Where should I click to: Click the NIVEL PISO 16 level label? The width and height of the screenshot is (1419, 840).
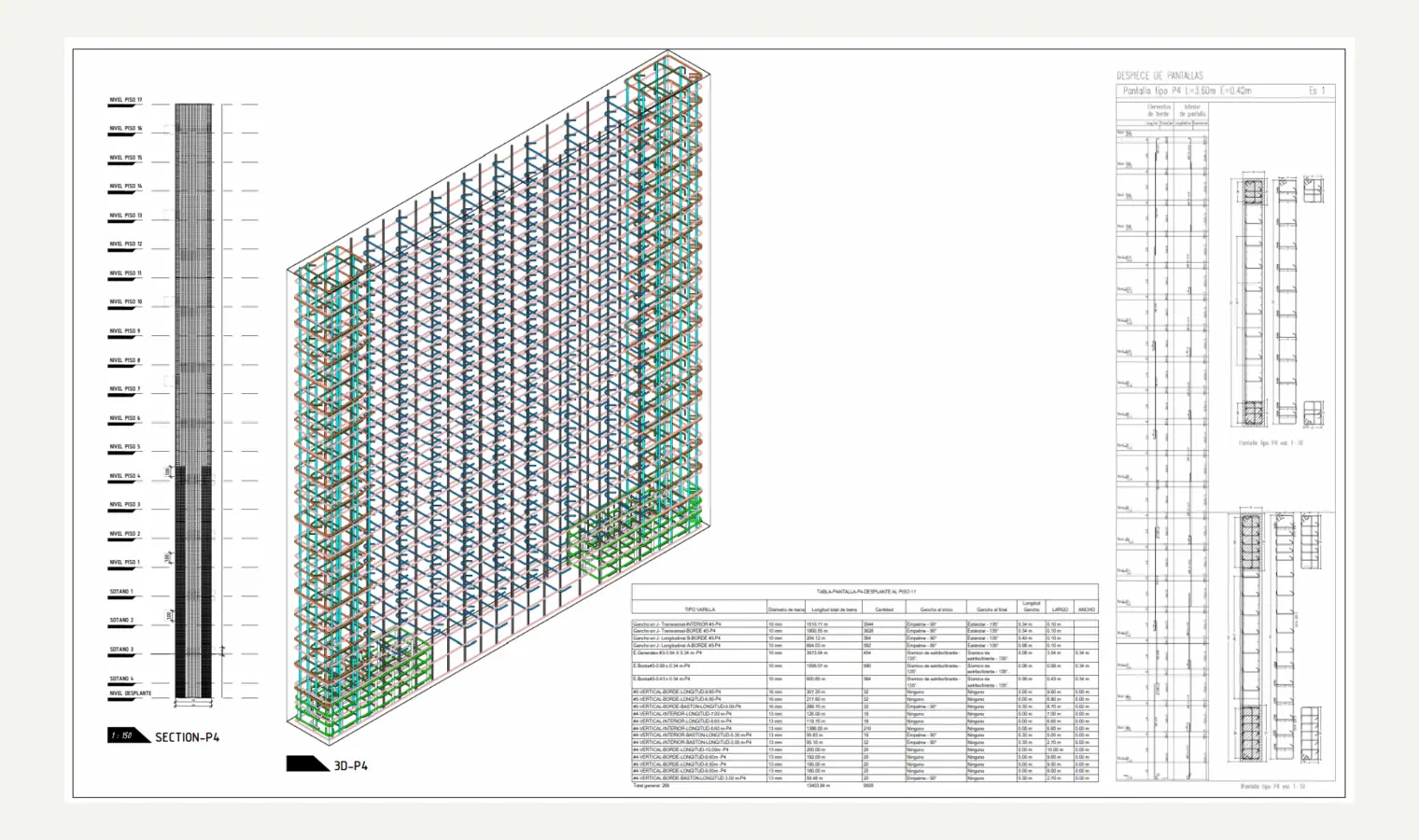coord(126,129)
